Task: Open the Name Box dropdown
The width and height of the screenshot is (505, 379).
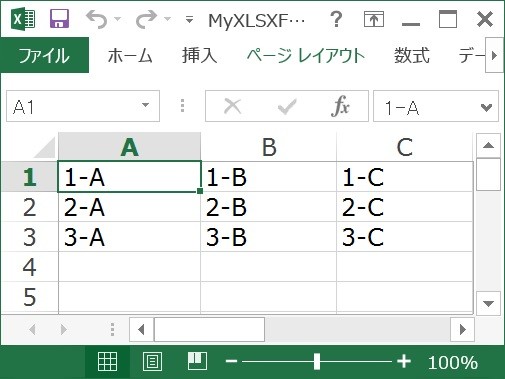Action: pyautogui.click(x=145, y=105)
